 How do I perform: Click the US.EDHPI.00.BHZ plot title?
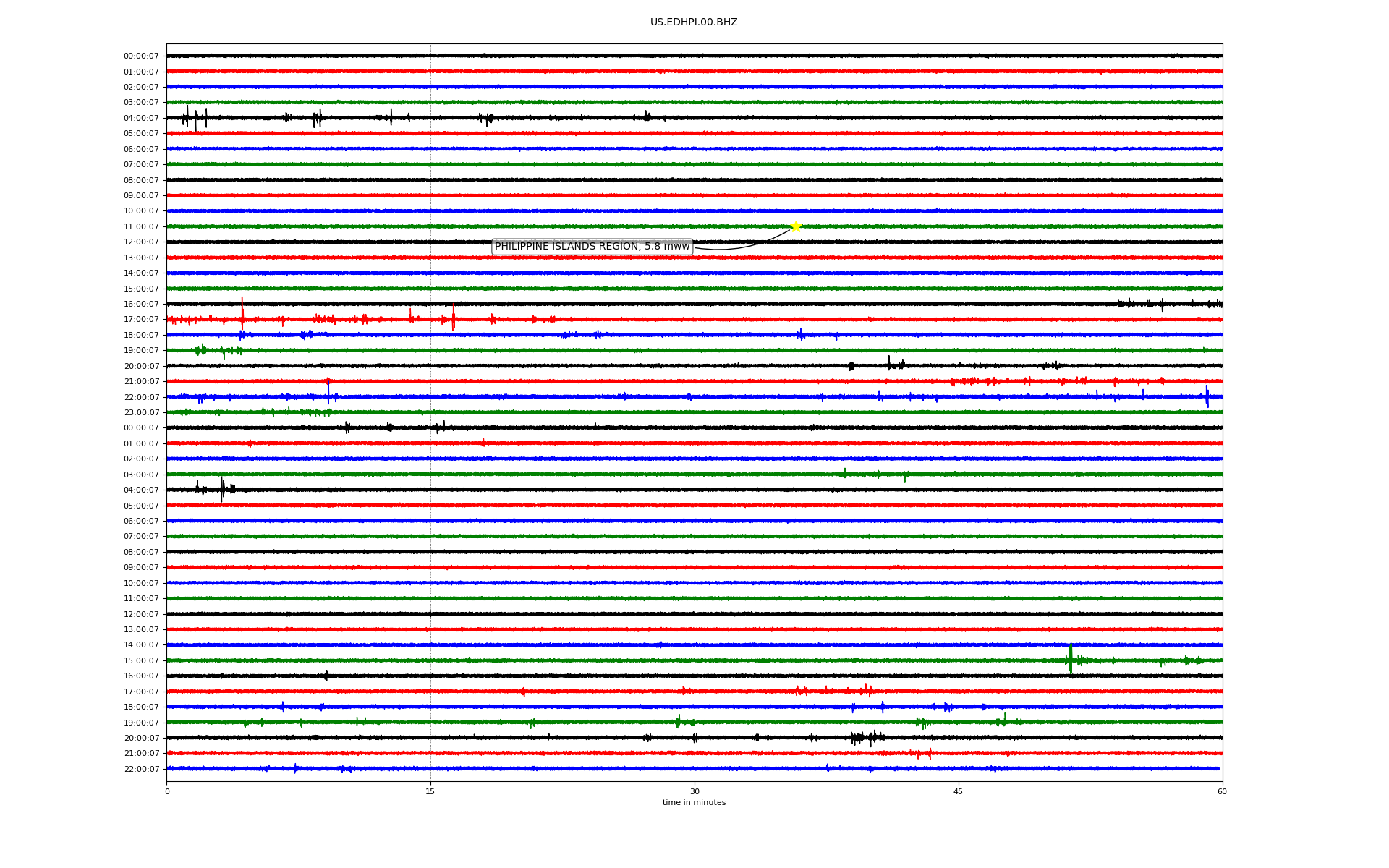pos(693,22)
